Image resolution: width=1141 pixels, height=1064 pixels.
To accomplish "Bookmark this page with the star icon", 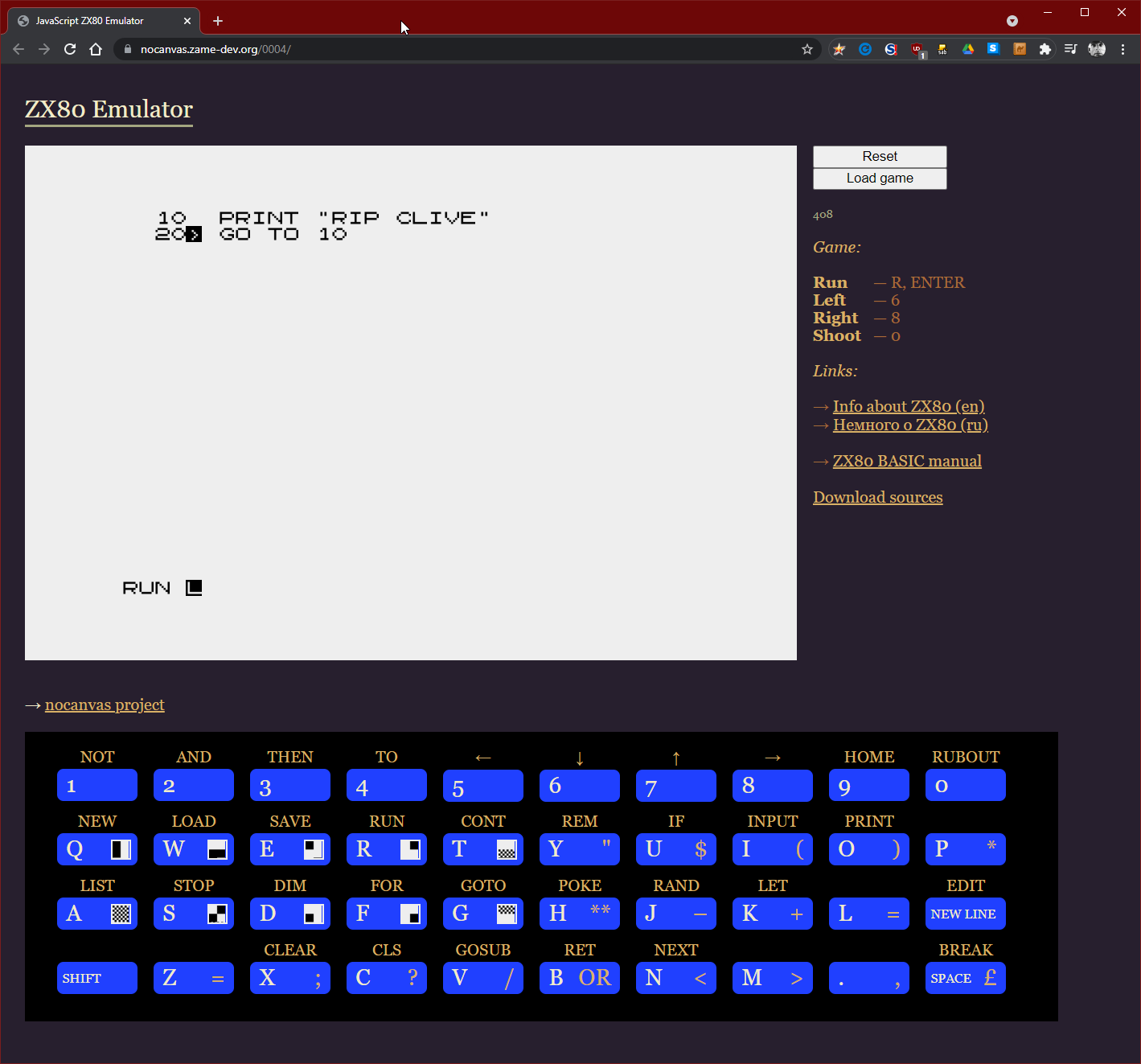I will click(x=807, y=49).
